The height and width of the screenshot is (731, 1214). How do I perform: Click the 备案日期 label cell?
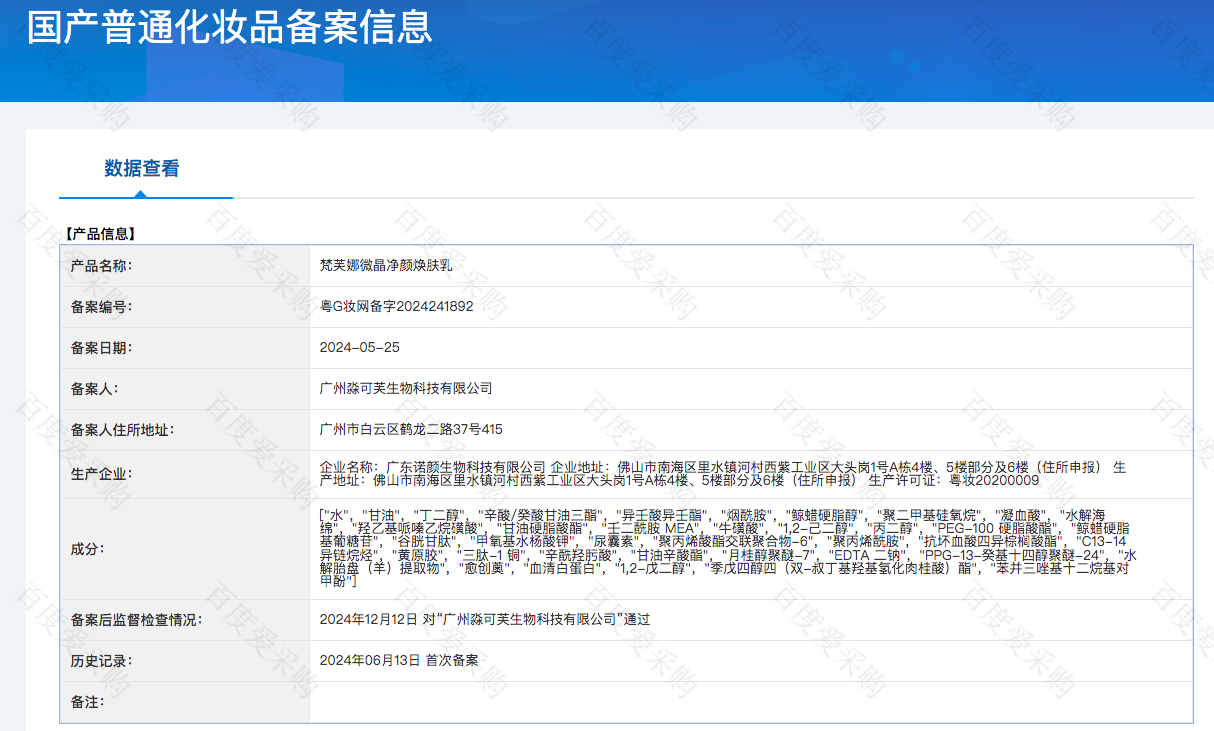(x=185, y=348)
